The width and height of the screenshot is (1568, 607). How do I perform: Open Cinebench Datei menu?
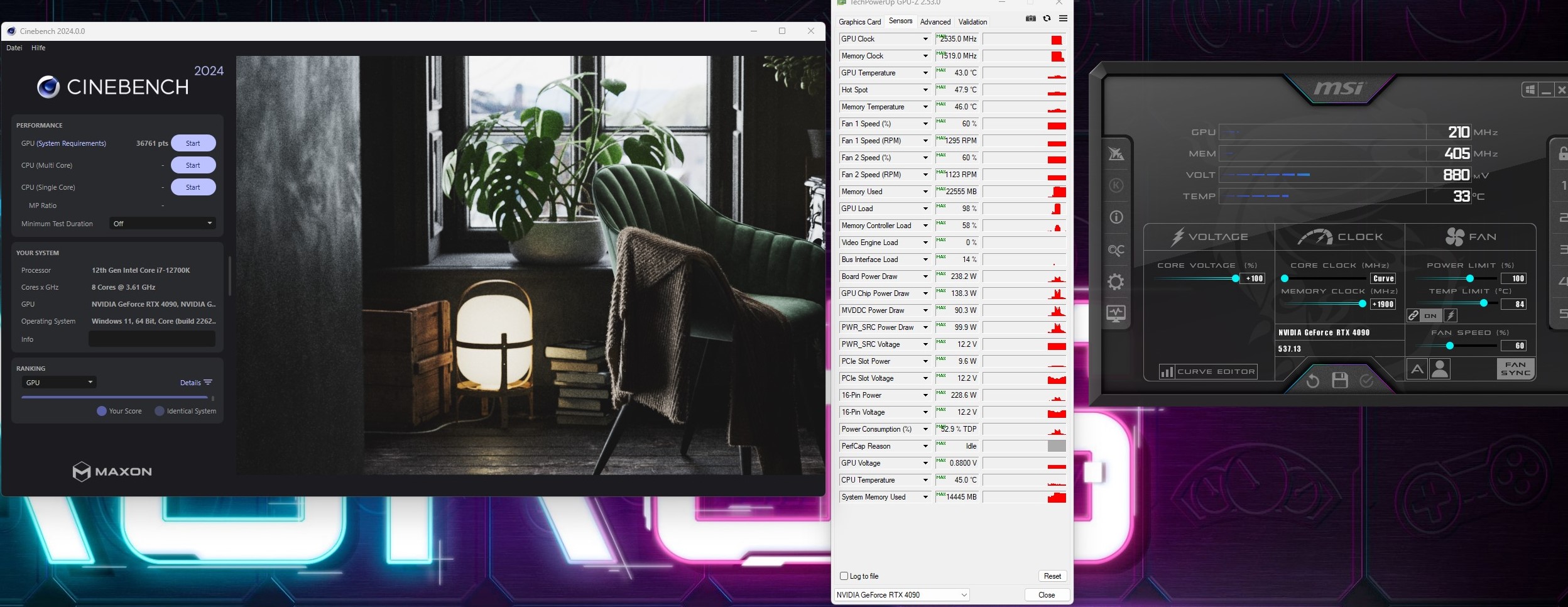14,48
